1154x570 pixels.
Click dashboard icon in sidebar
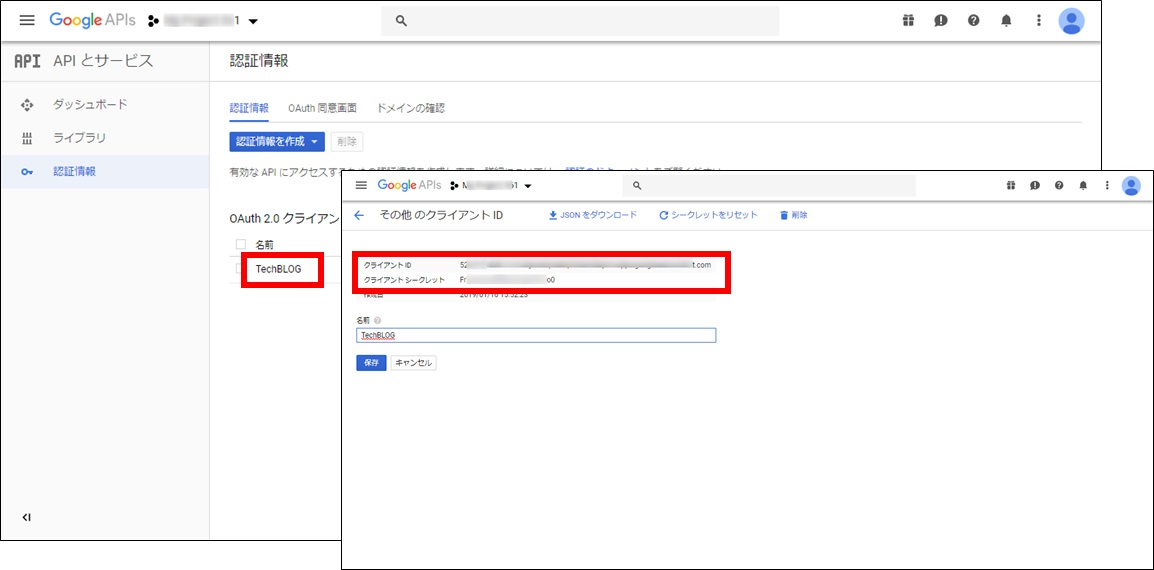pos(27,105)
